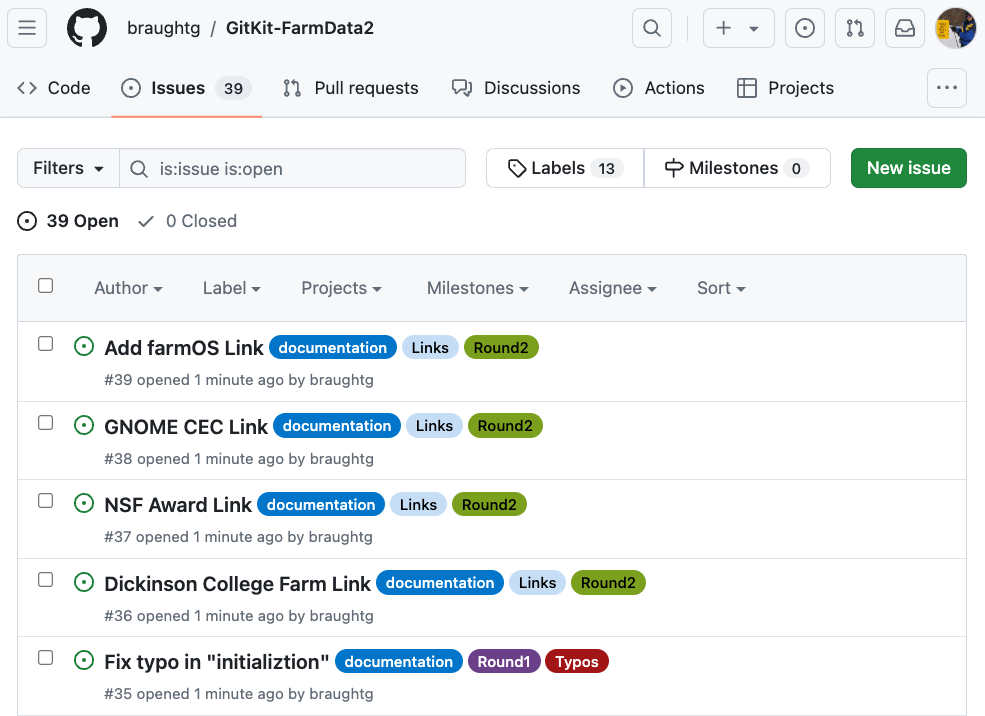Open the Fix typo in "initializtion" issue

pos(217,662)
